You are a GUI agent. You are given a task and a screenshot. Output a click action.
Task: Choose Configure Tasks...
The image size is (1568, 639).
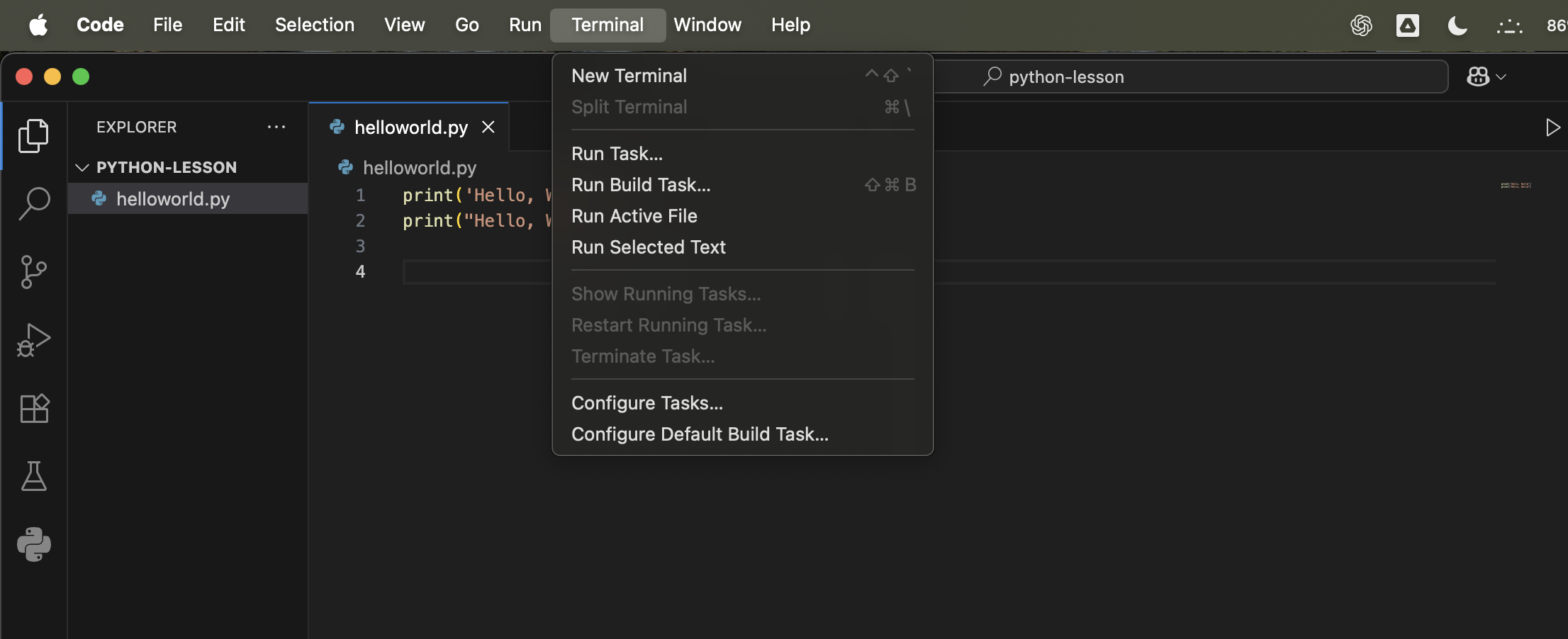click(742, 403)
